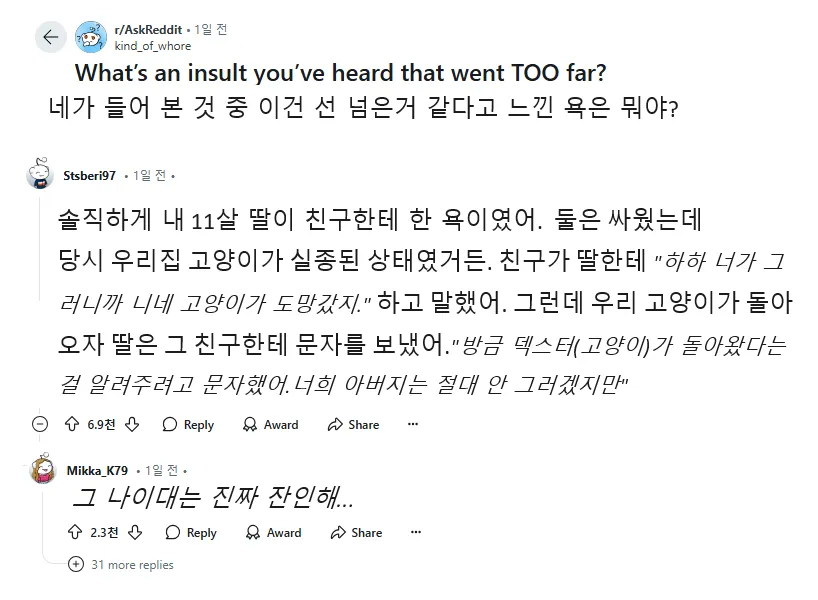The image size is (818, 600).
Task: Click the plus icon beside 31 more replies
Action: tap(74, 565)
